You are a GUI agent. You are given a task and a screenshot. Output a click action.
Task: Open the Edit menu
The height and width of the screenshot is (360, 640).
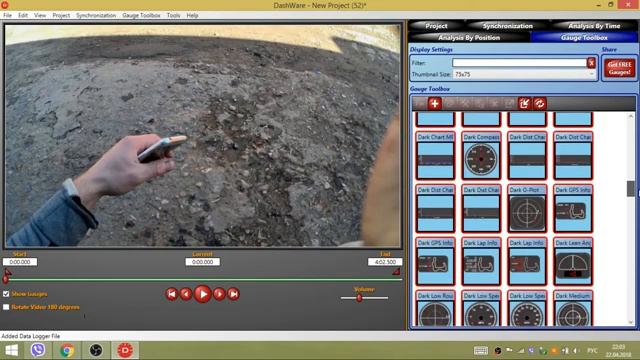(23, 15)
